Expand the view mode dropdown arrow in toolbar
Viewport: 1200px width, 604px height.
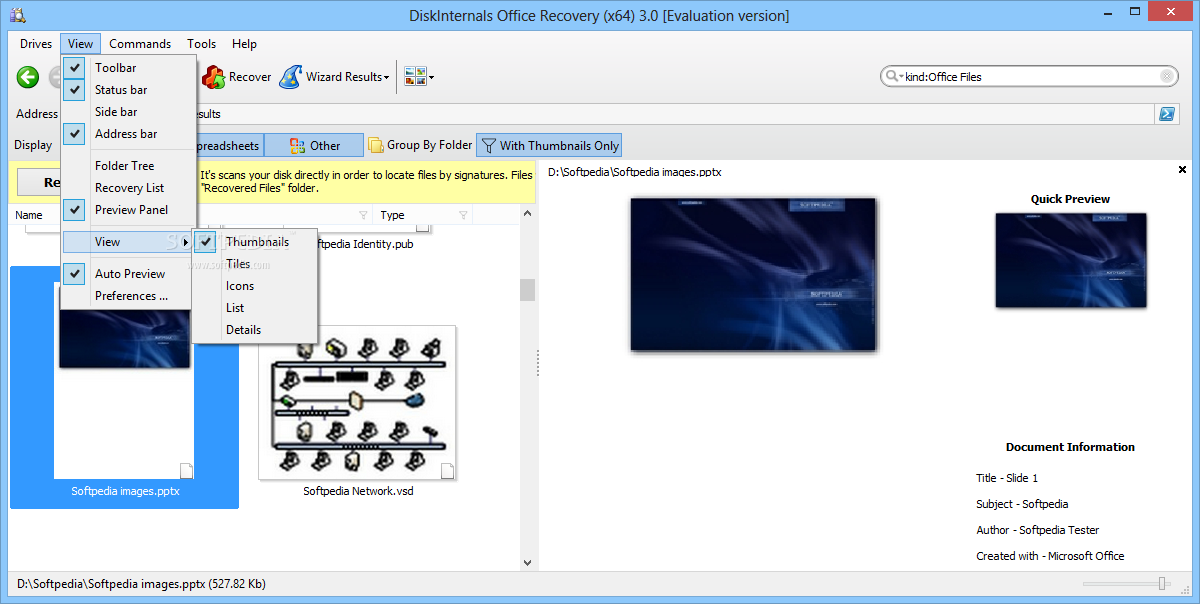432,77
